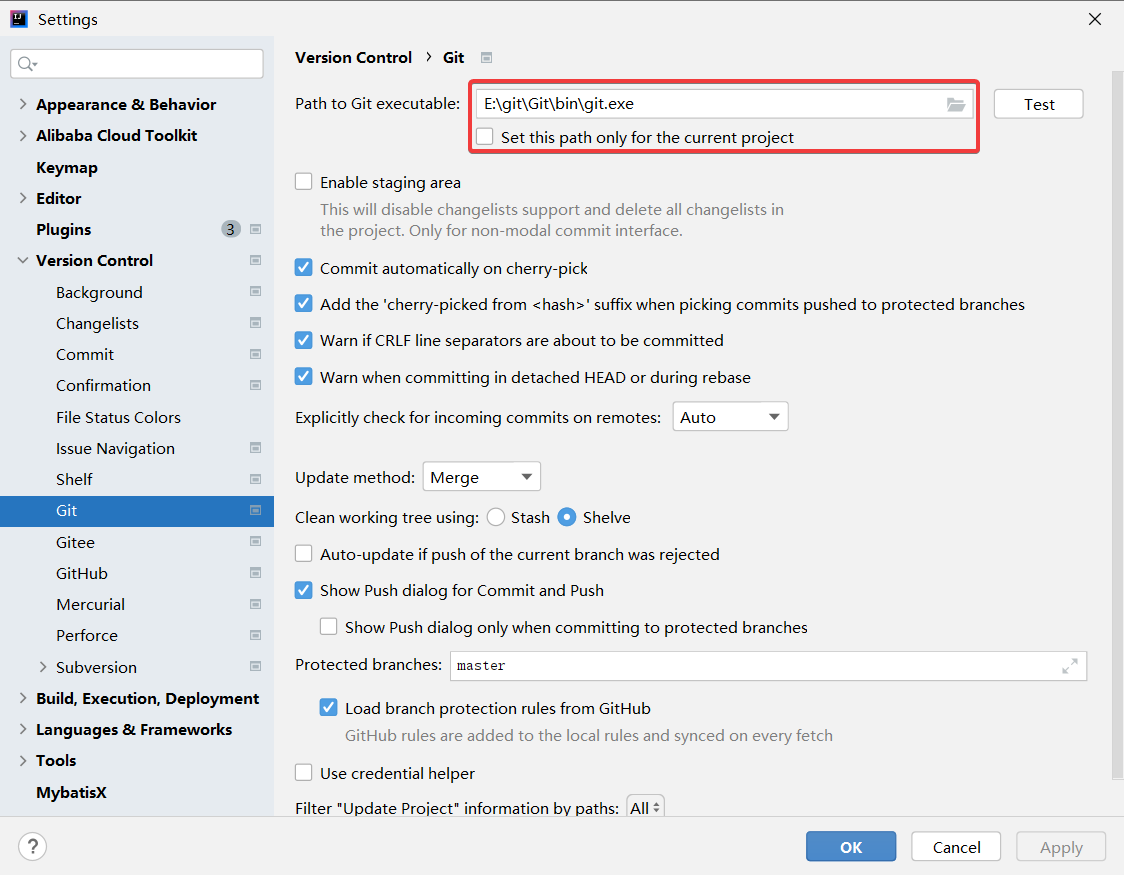Close the Settings dialog window

1095,19
